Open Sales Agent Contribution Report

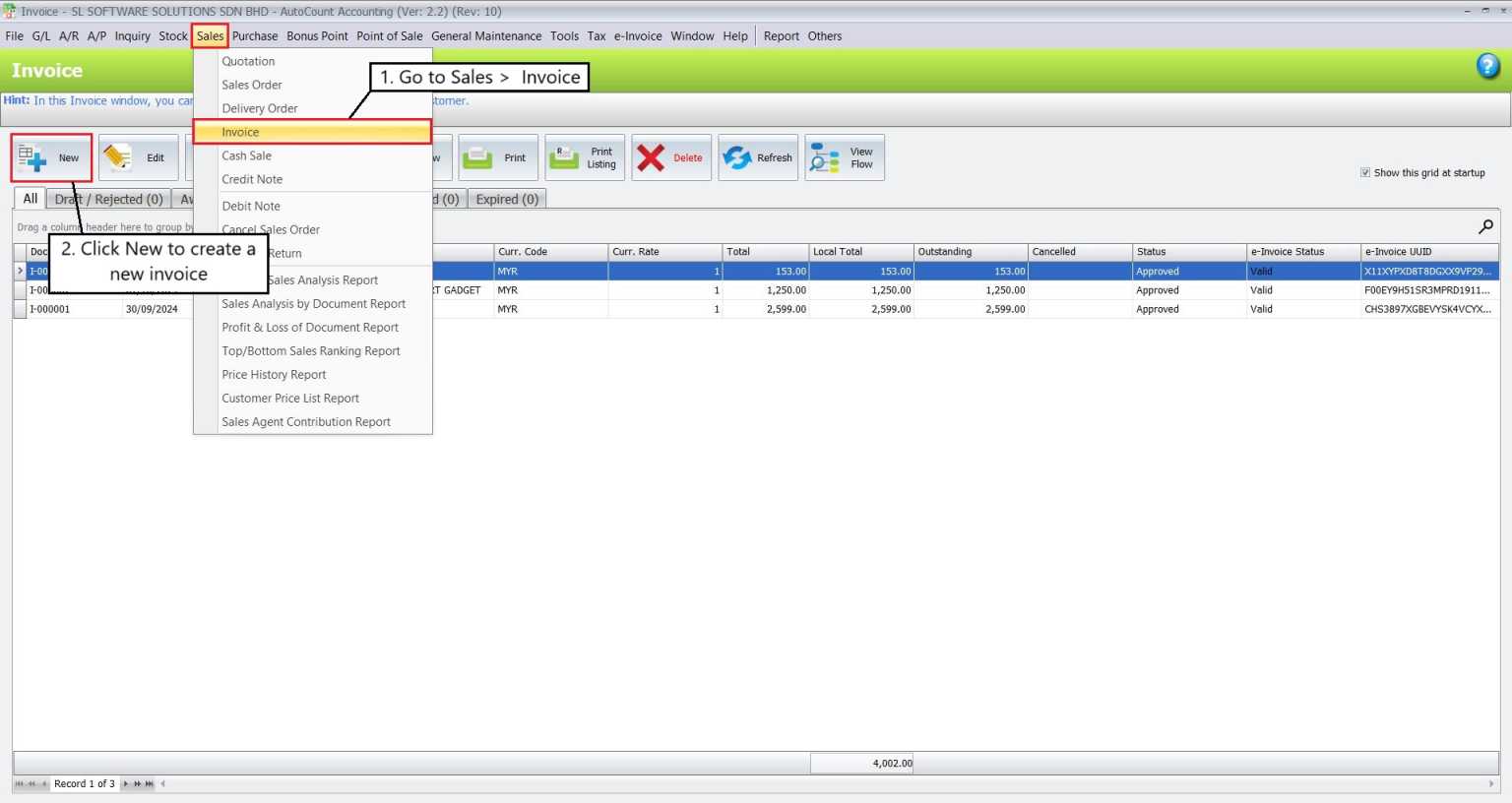[x=313, y=422]
